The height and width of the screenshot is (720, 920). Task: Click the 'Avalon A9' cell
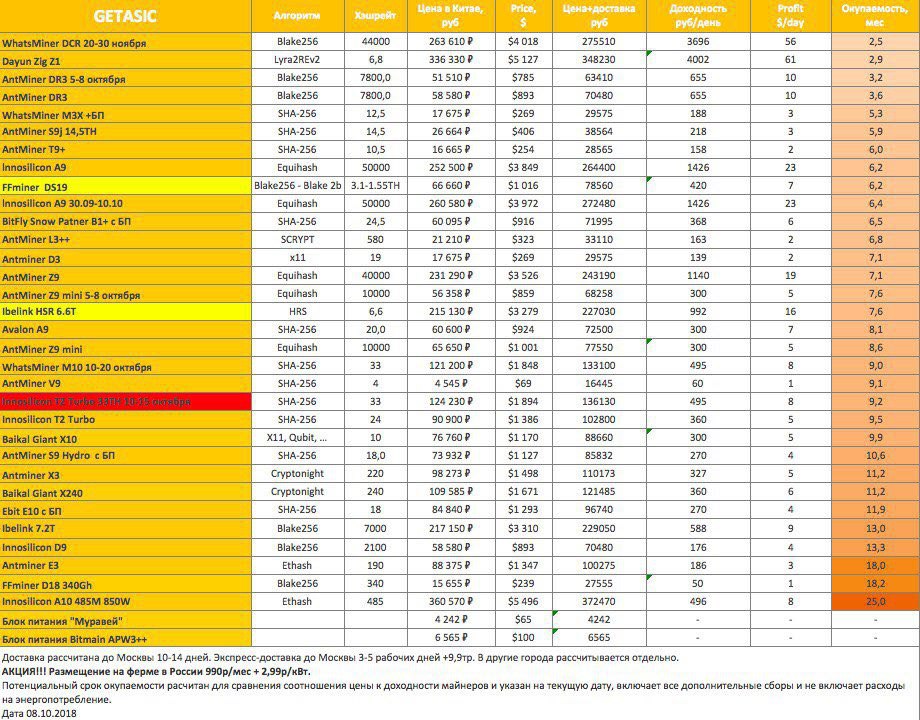coord(126,330)
